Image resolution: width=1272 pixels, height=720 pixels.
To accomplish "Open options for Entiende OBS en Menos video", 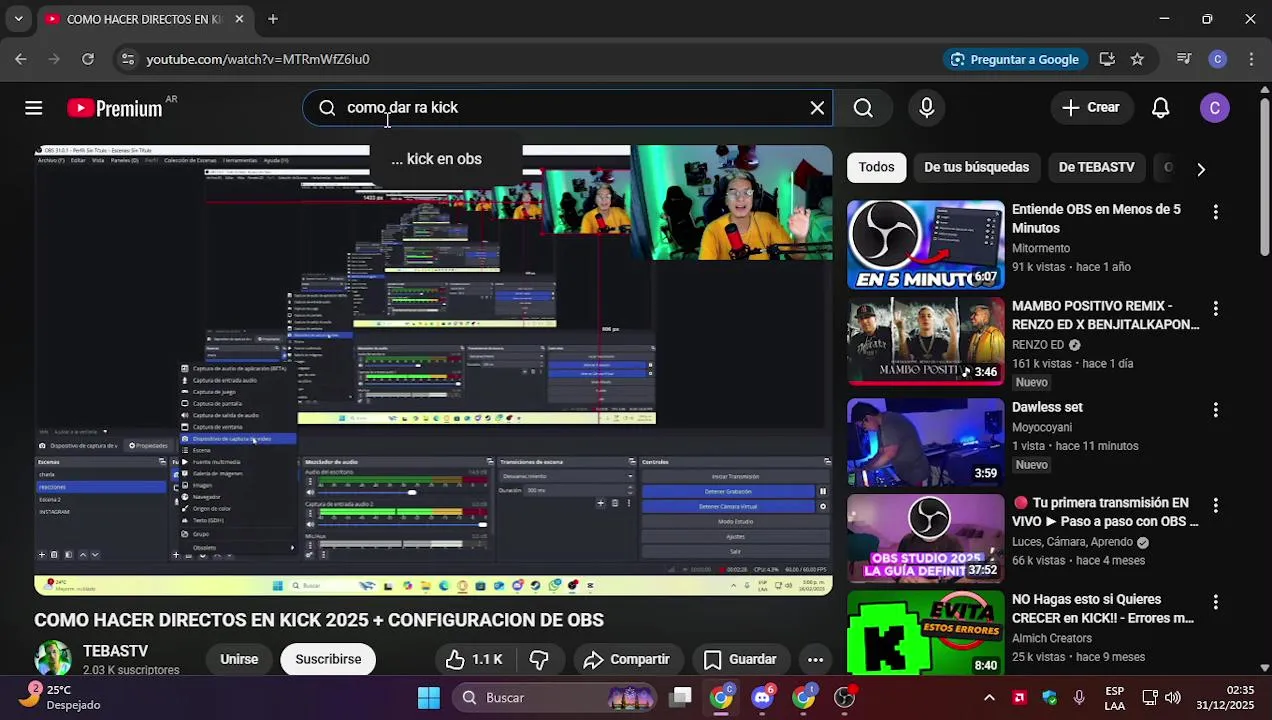I will (x=1216, y=212).
